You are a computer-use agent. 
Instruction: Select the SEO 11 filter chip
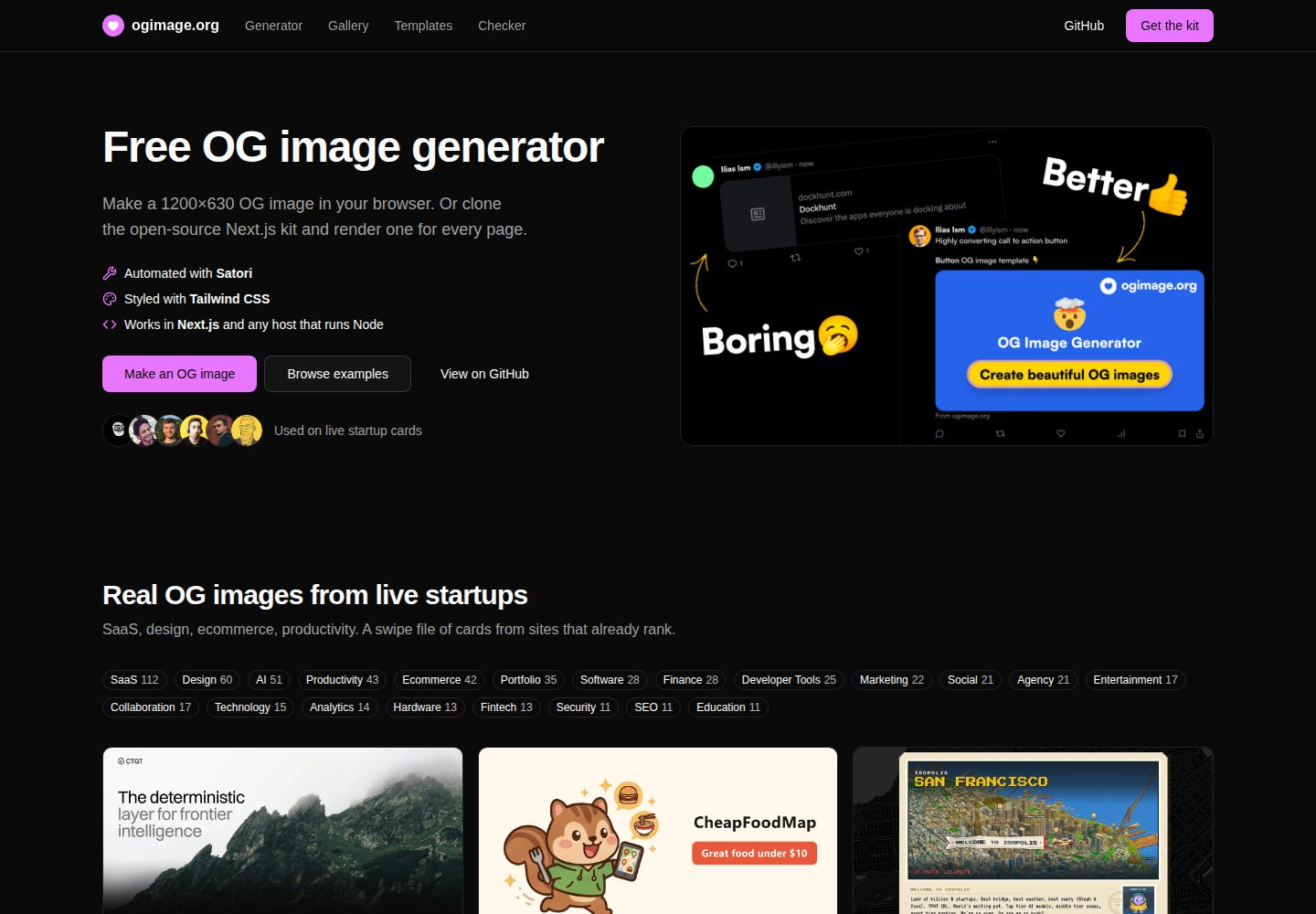click(x=653, y=707)
